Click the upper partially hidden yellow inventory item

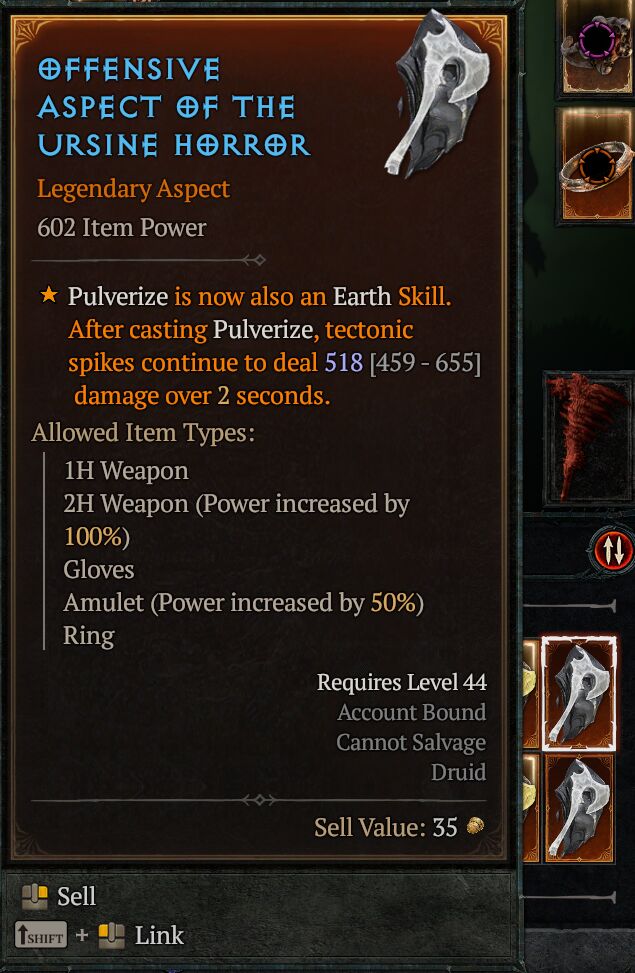(x=531, y=693)
